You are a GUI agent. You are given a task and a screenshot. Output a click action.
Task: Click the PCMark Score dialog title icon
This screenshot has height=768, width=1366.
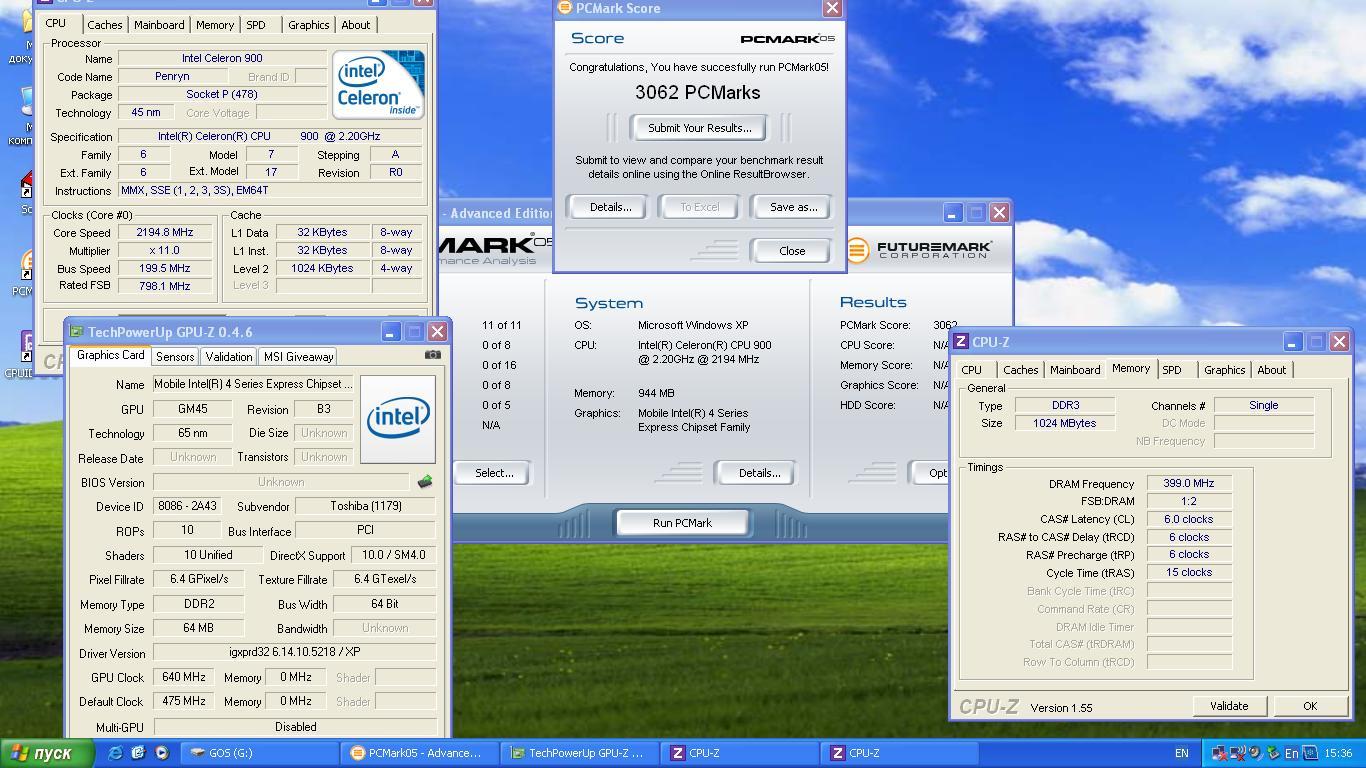(x=565, y=8)
